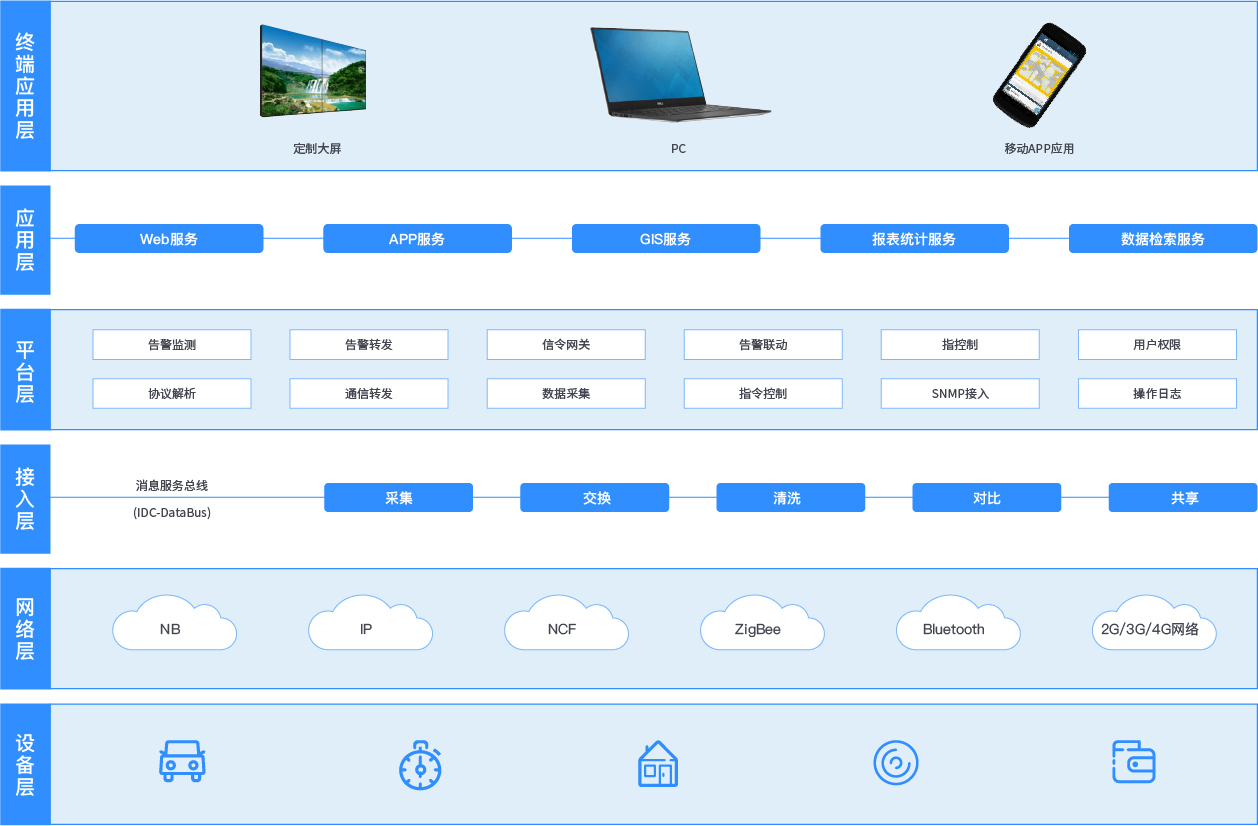1258x826 pixels.
Task: Open the GIS服务 service
Action: (665, 238)
